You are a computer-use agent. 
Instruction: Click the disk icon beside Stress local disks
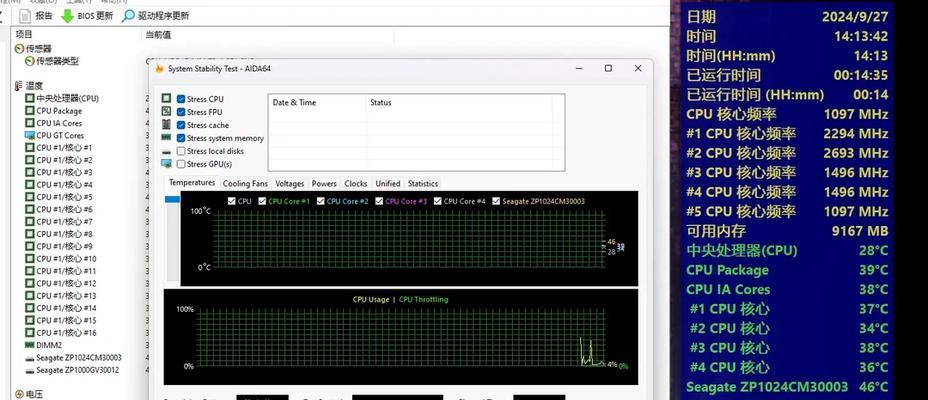tap(166, 151)
